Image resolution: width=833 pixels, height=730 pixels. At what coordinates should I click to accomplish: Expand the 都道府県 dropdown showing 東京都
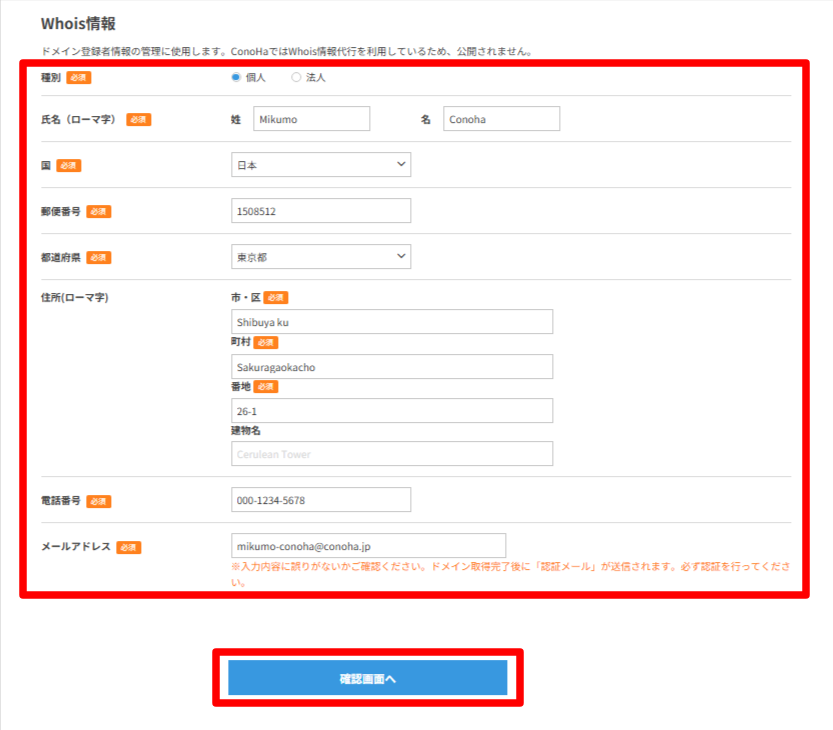point(320,257)
